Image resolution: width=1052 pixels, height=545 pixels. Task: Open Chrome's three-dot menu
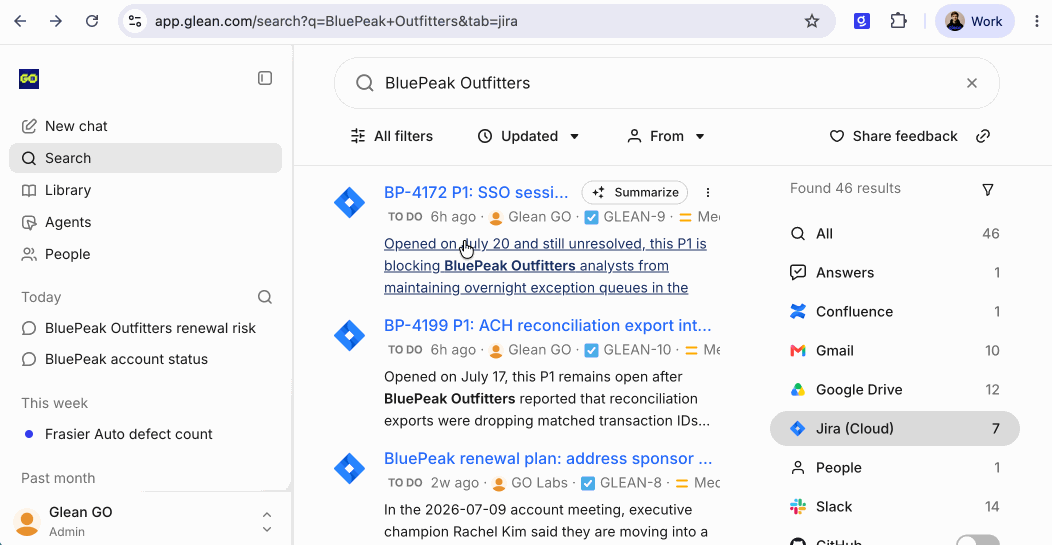coord(1037,21)
